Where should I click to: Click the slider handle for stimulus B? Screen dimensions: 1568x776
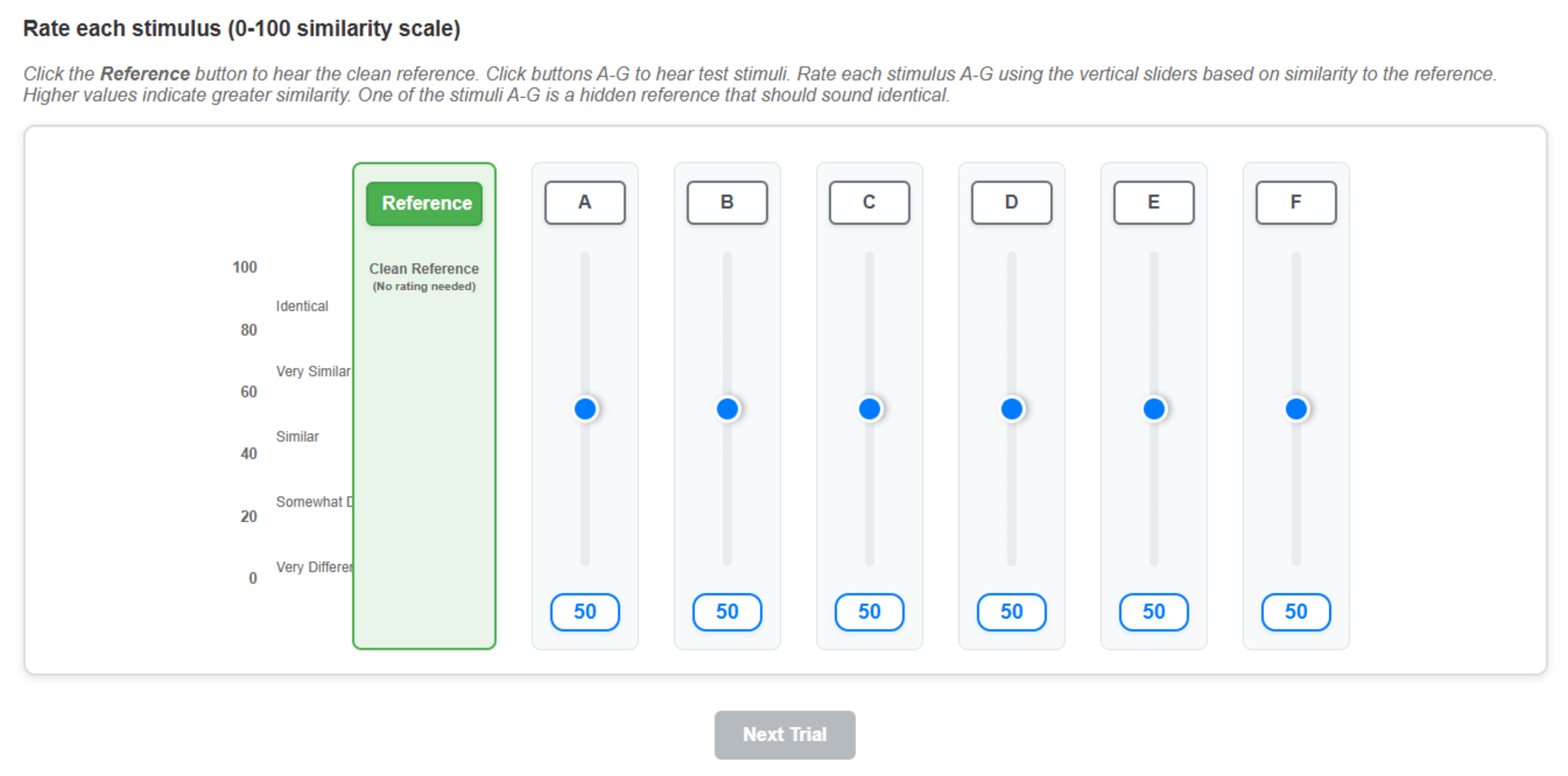pyautogui.click(x=727, y=409)
